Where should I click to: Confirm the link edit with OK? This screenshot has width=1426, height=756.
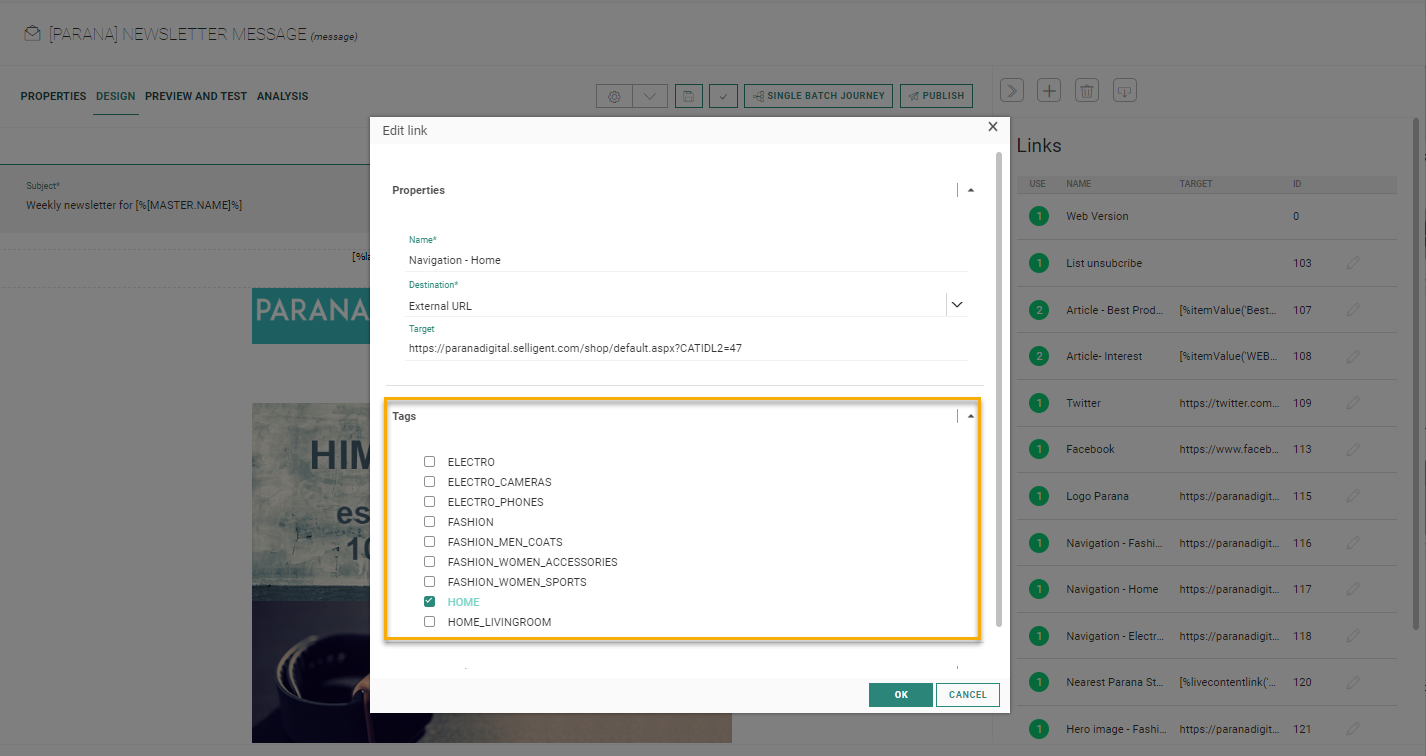pos(900,695)
